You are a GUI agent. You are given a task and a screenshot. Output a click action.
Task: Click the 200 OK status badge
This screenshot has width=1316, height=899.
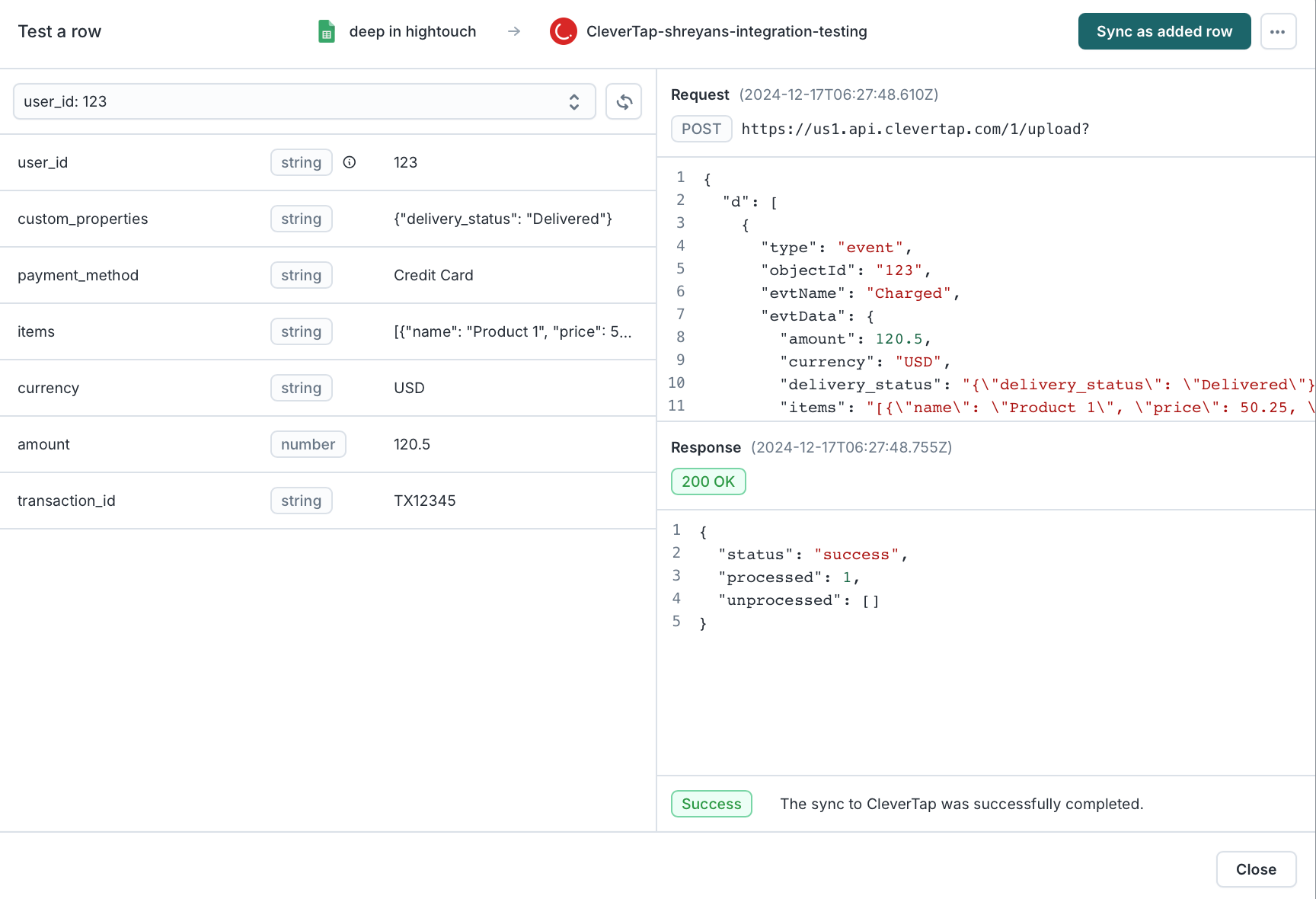tap(708, 481)
